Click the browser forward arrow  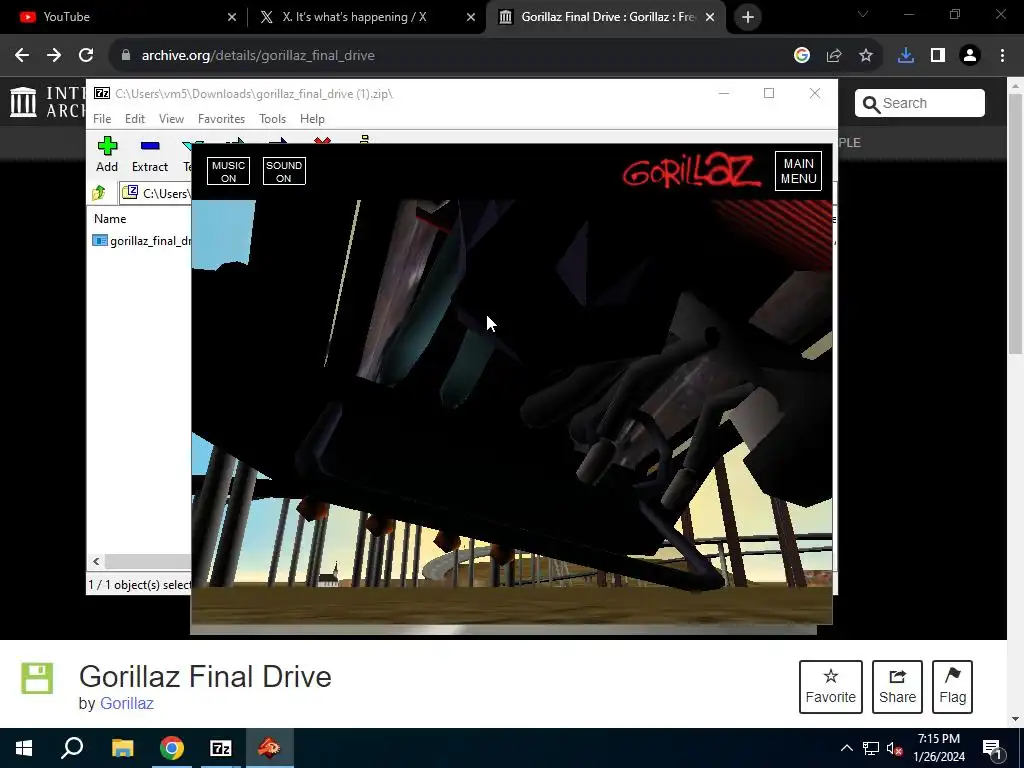54,56
